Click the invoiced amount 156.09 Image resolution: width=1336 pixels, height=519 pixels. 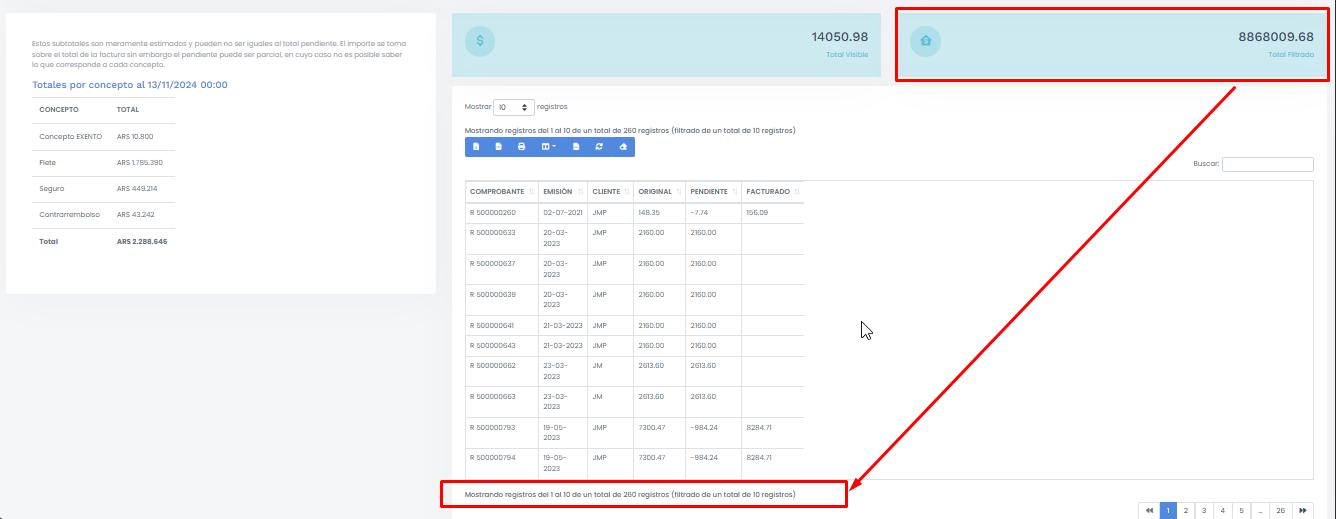(x=758, y=212)
